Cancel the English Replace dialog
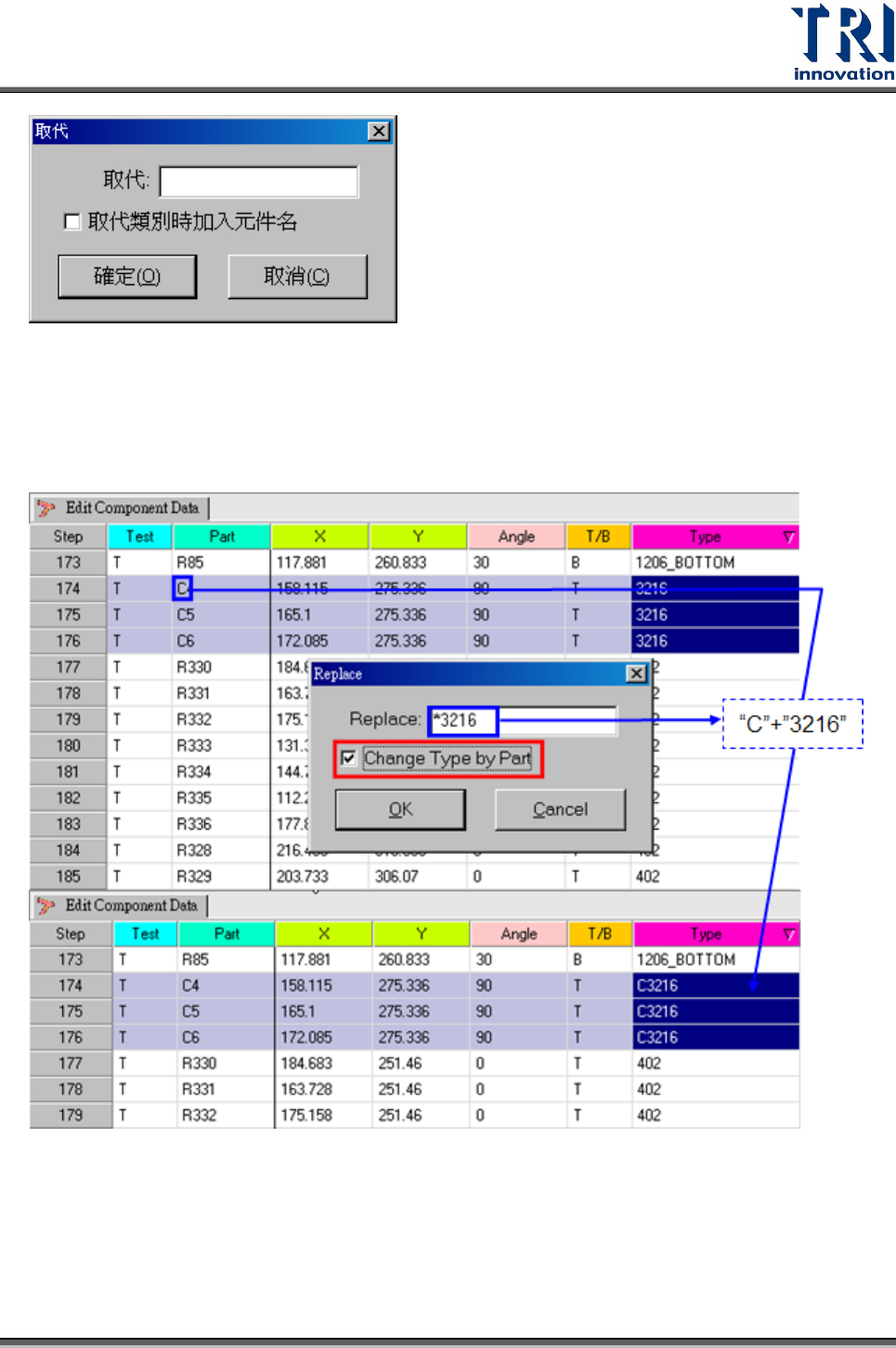The height and width of the screenshot is (1348, 896). point(560,809)
